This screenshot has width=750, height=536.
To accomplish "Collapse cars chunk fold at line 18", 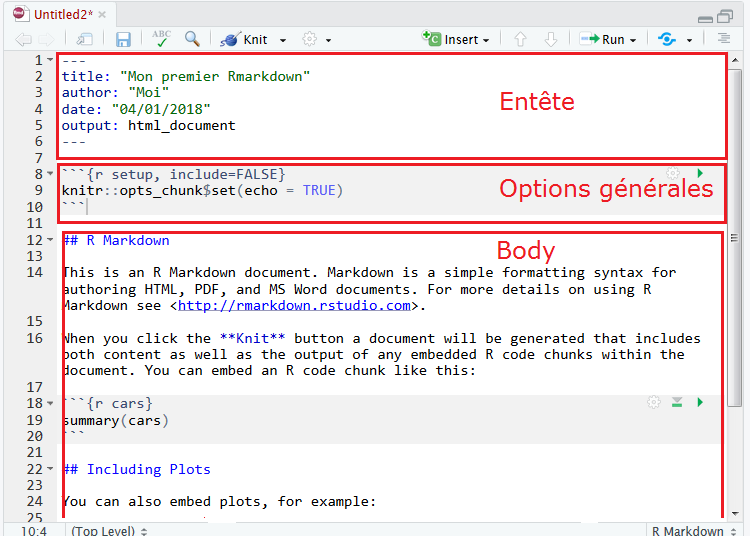I will (50, 404).
